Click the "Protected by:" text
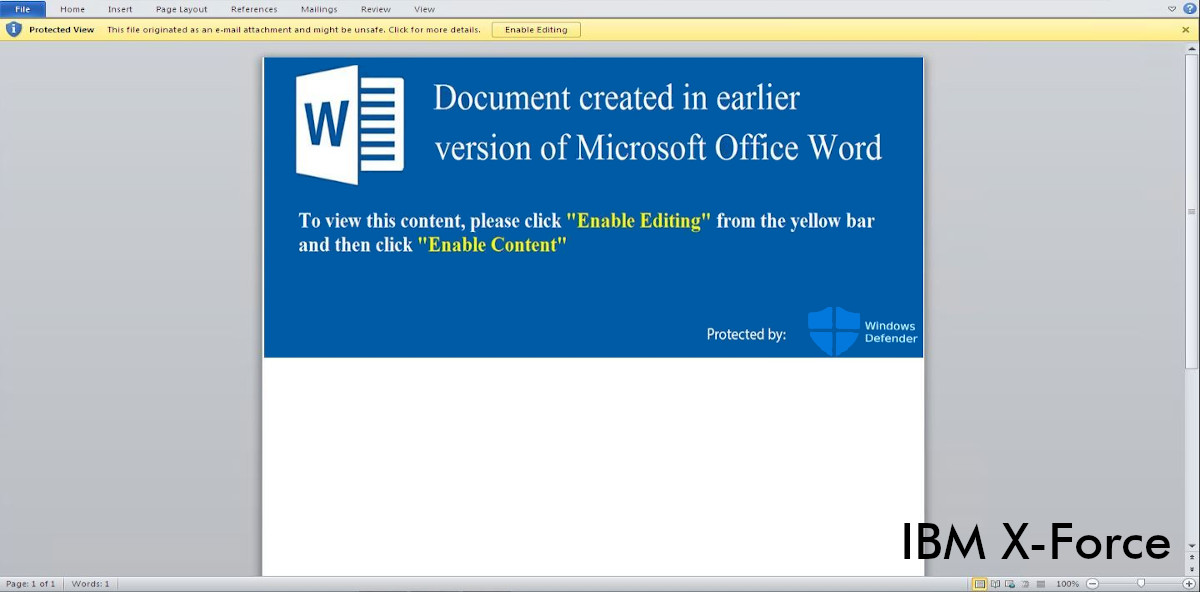The width and height of the screenshot is (1200, 592). pyautogui.click(x=746, y=335)
